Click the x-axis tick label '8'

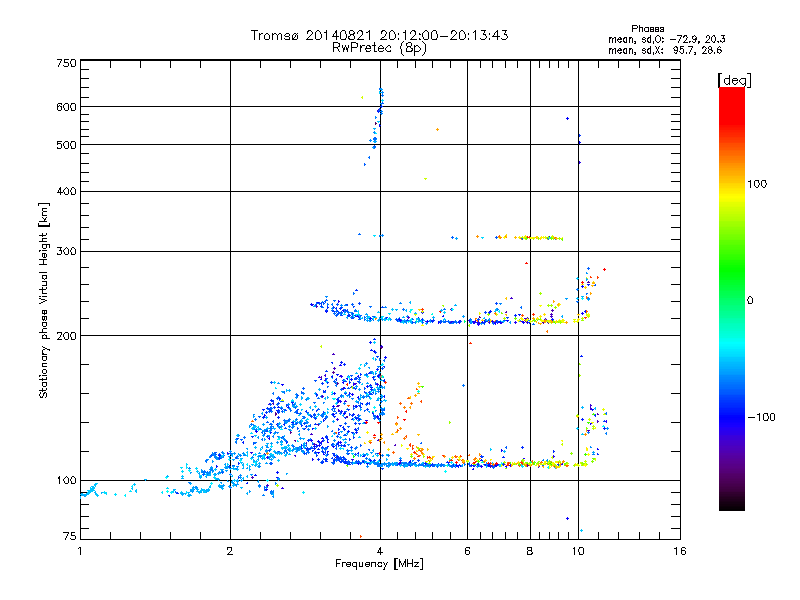530,551
